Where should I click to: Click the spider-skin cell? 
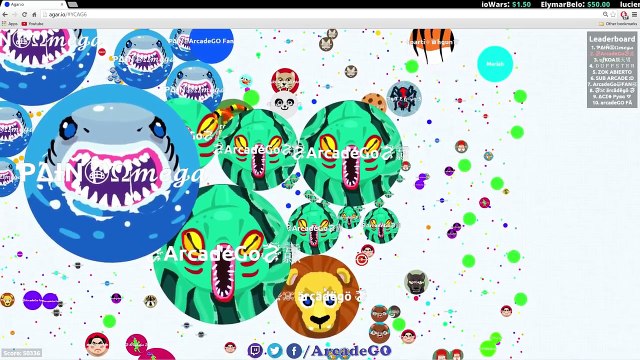point(404,99)
